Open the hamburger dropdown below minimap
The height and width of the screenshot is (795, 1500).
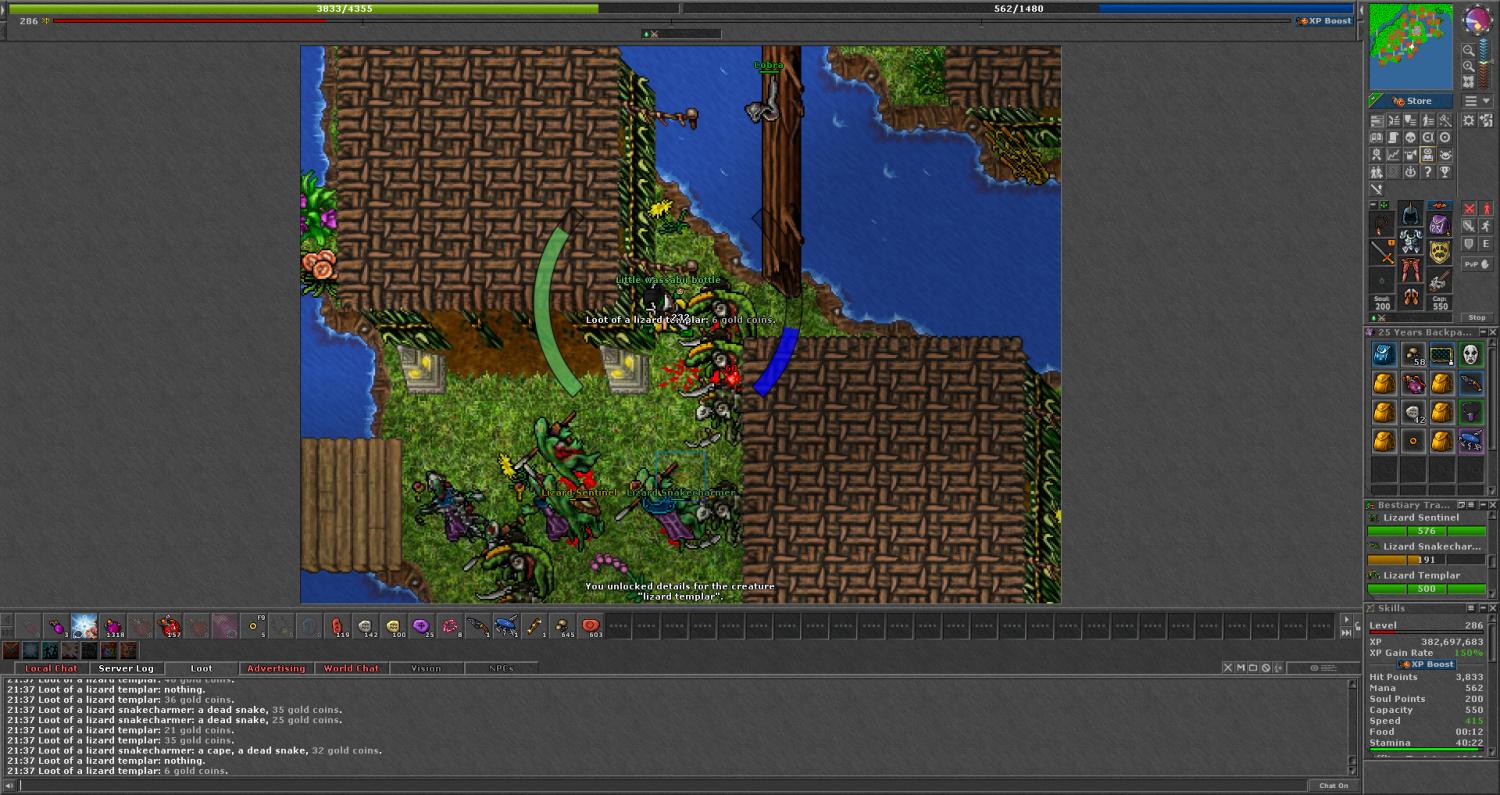click(x=1477, y=101)
